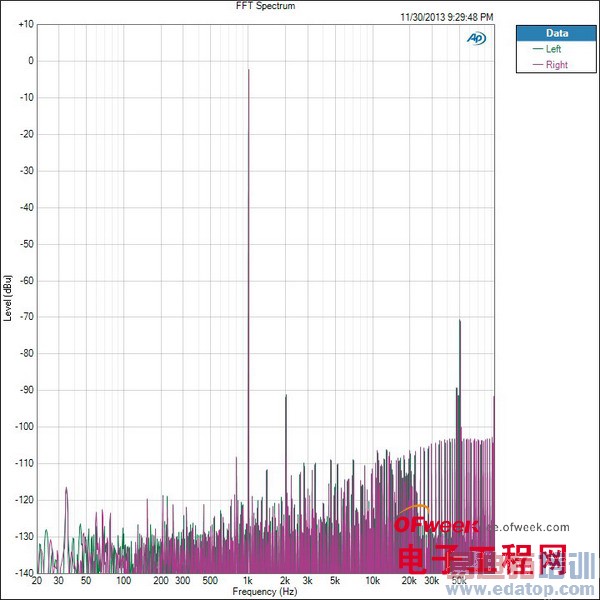Click the timestamp 11/30/2013 9:29:48 PM

447,17
